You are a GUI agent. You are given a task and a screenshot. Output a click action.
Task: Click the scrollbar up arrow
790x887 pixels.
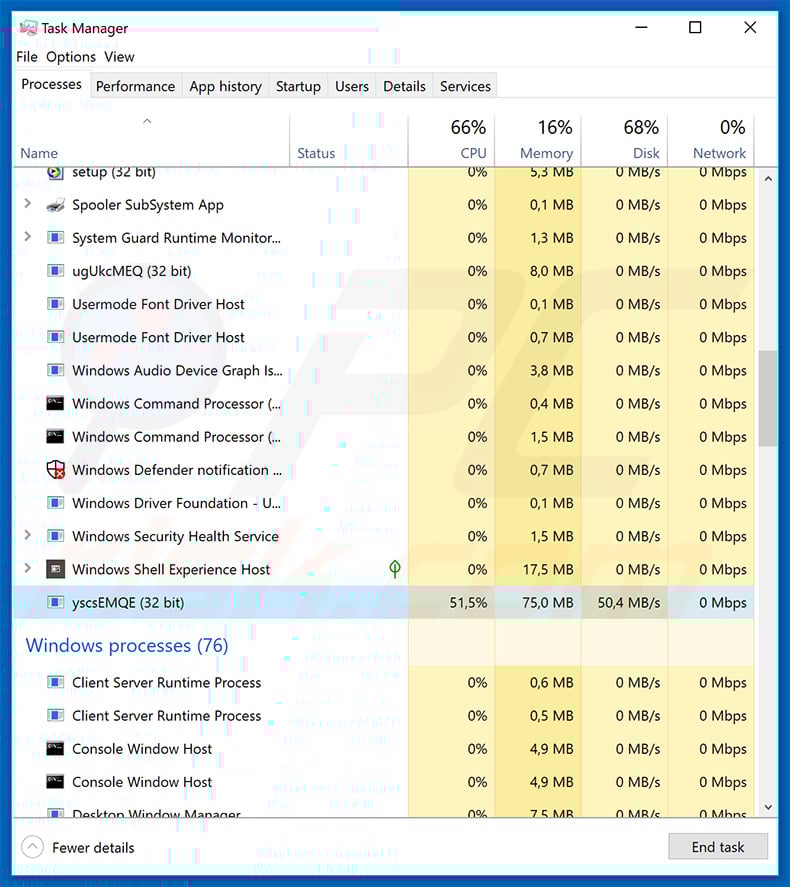pos(767,179)
